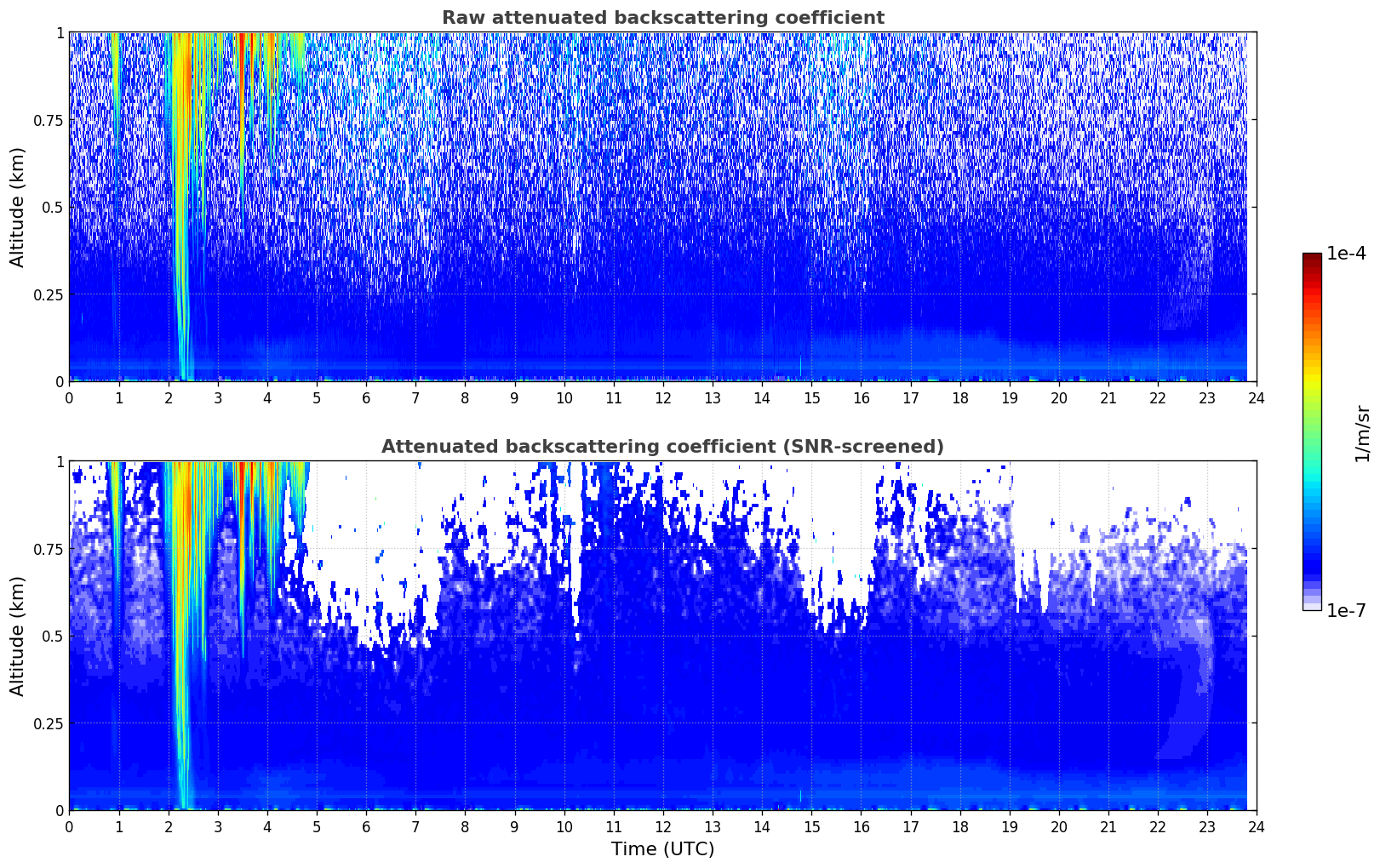Click the 'Attenuated backscattering coefficient (SNR-screened)' title

662,447
